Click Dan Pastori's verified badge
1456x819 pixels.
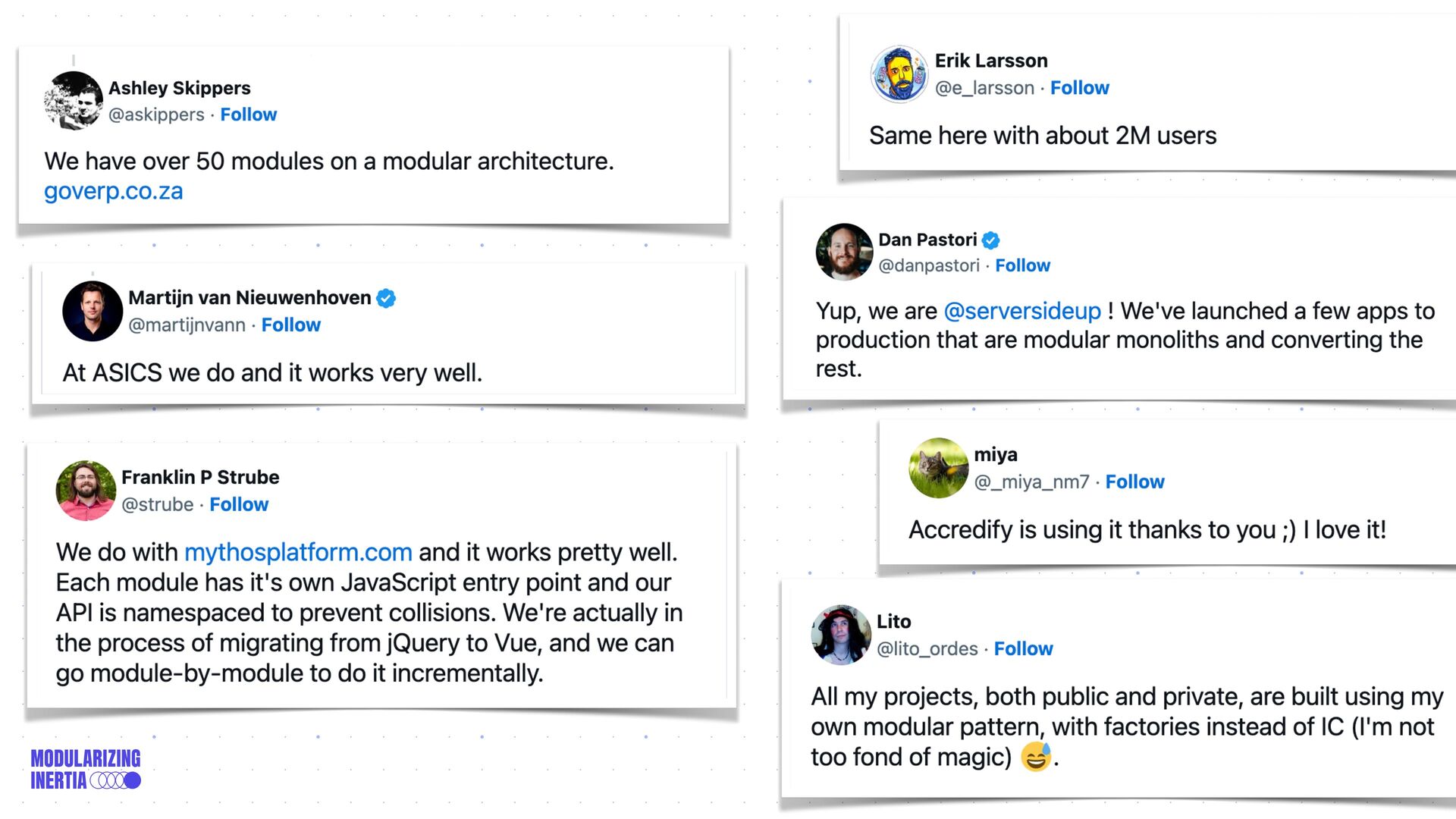[x=990, y=240]
